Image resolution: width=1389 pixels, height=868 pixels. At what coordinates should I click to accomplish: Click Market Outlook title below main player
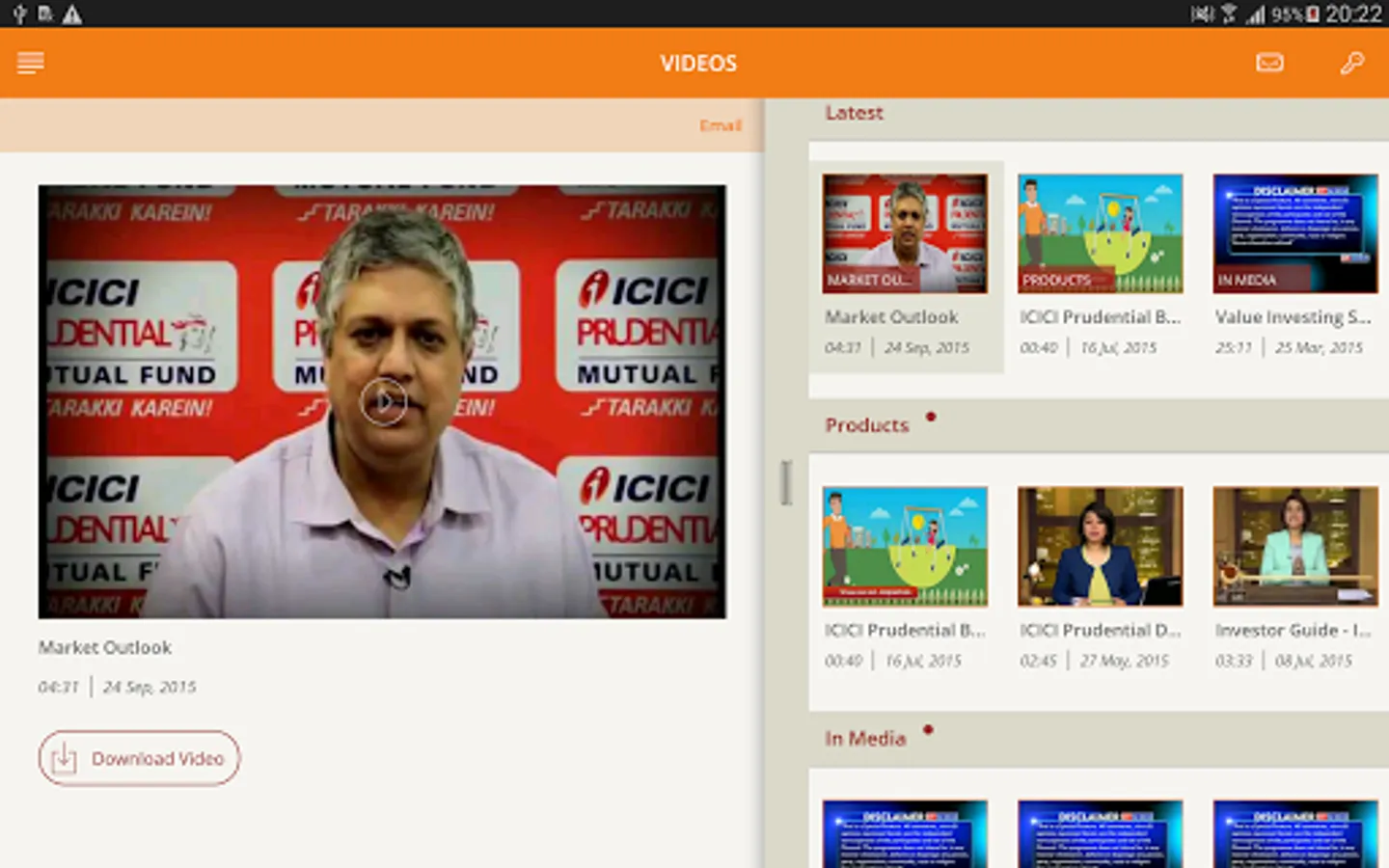105,647
